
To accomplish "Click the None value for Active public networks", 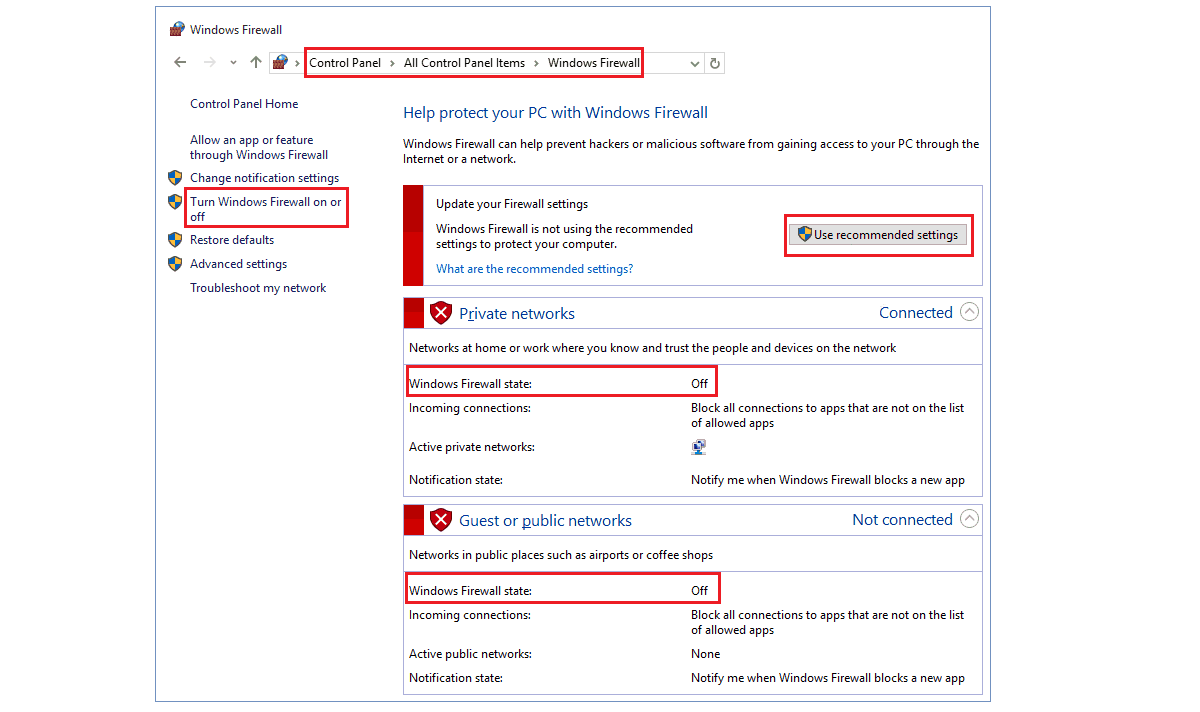I will point(705,654).
